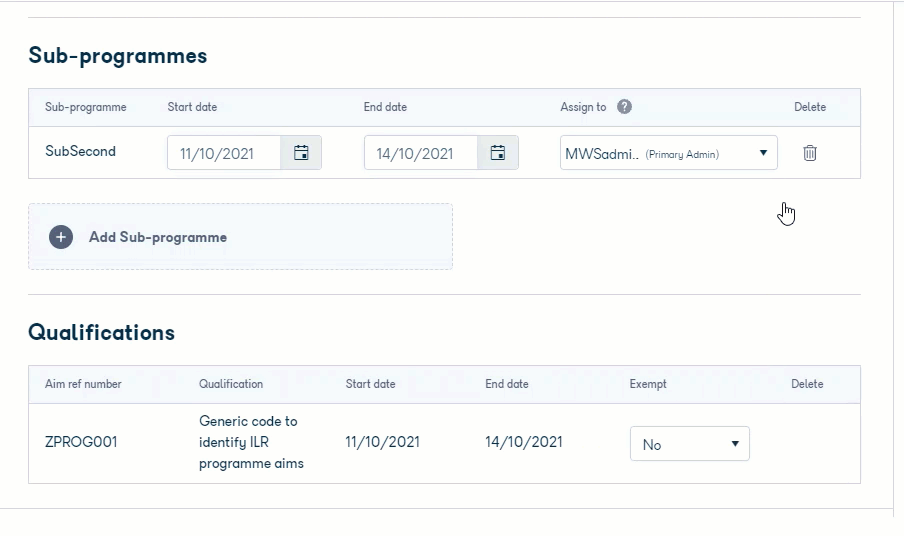Click the Start date header in Sub-programmes table
This screenshot has height=536, width=904.
pos(192,107)
